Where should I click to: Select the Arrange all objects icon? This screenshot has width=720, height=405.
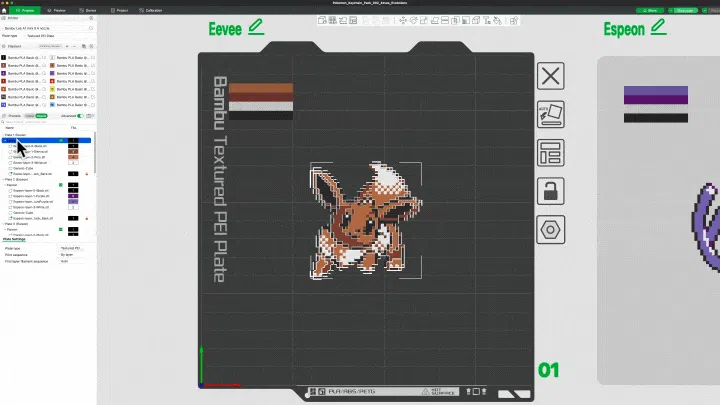353,20
